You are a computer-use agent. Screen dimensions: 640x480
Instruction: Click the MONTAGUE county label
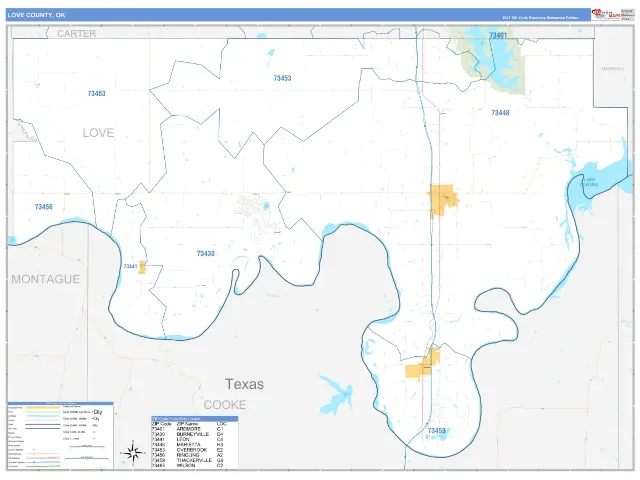coord(46,279)
